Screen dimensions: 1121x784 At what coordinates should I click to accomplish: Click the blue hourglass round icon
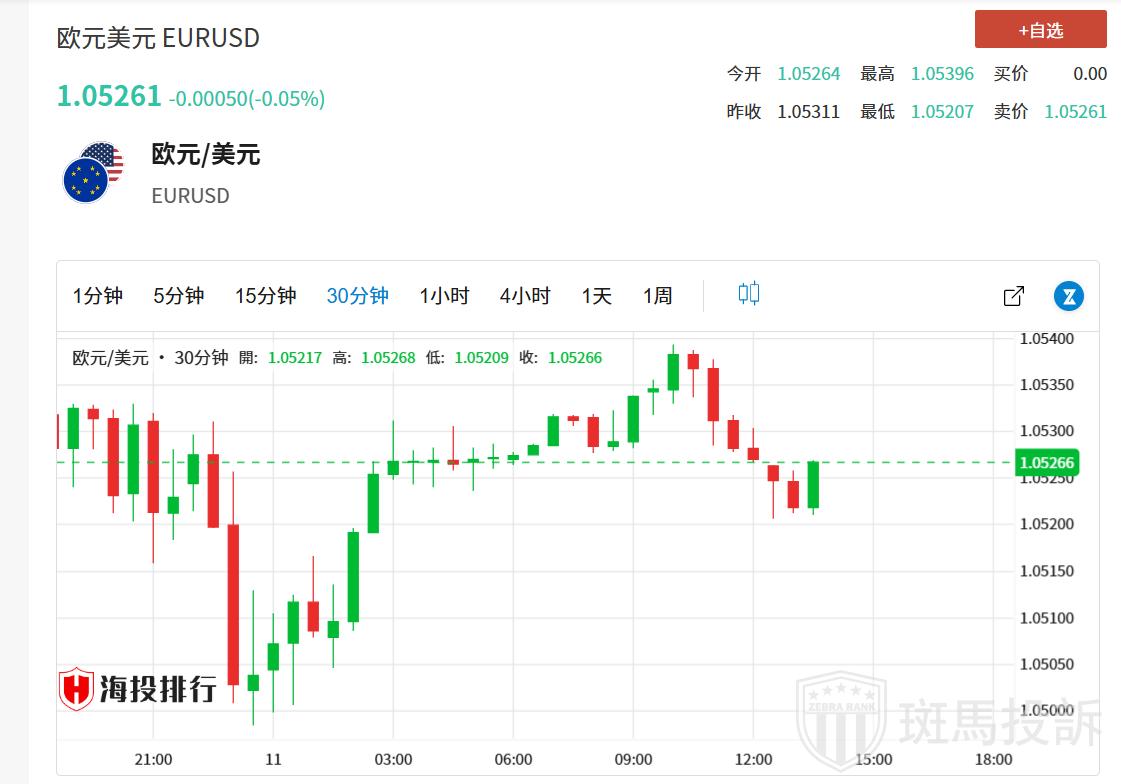point(1069,296)
